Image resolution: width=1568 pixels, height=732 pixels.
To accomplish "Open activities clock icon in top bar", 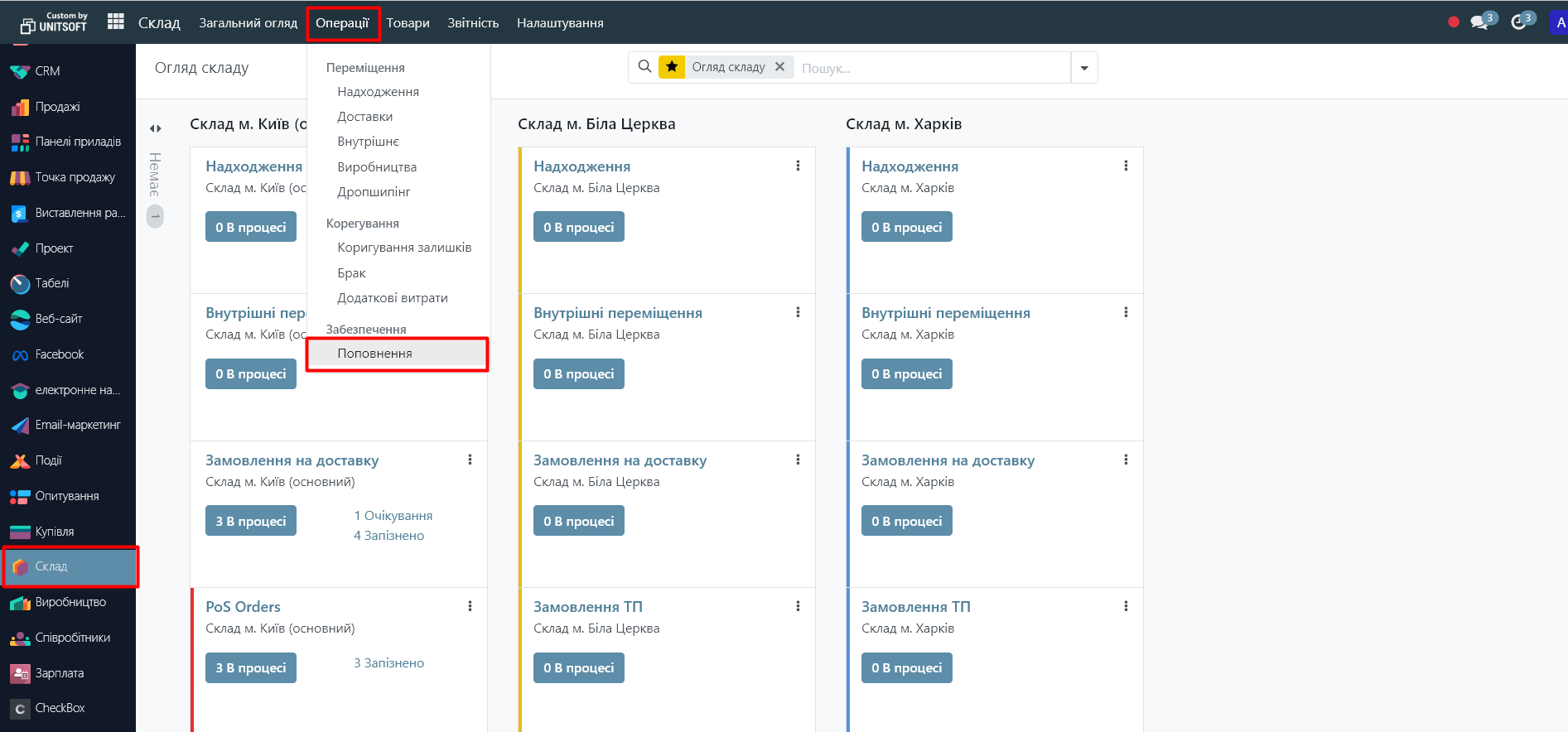I will pos(1518,22).
